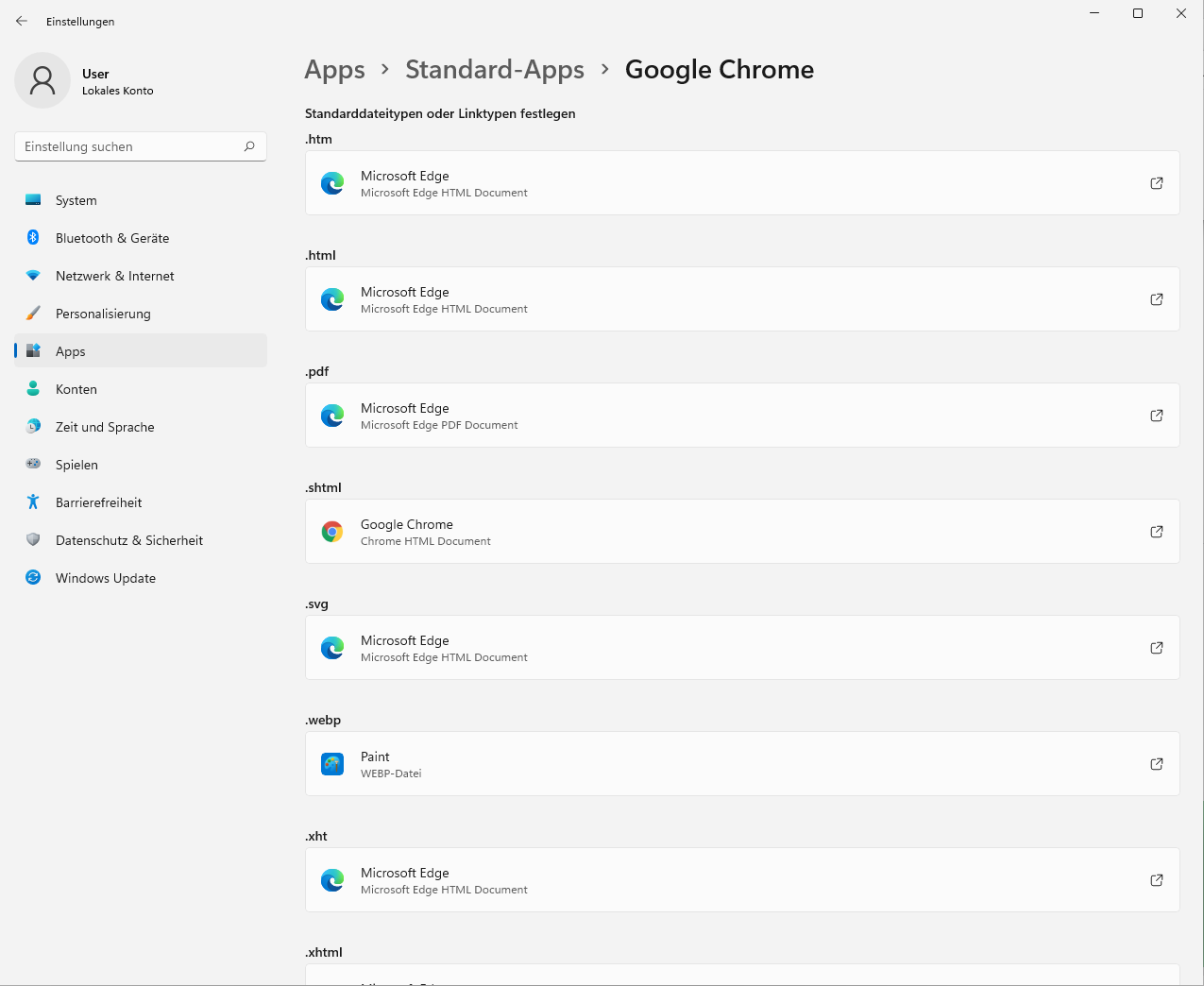Open Windows Update section
1204x986 pixels.
tap(106, 578)
